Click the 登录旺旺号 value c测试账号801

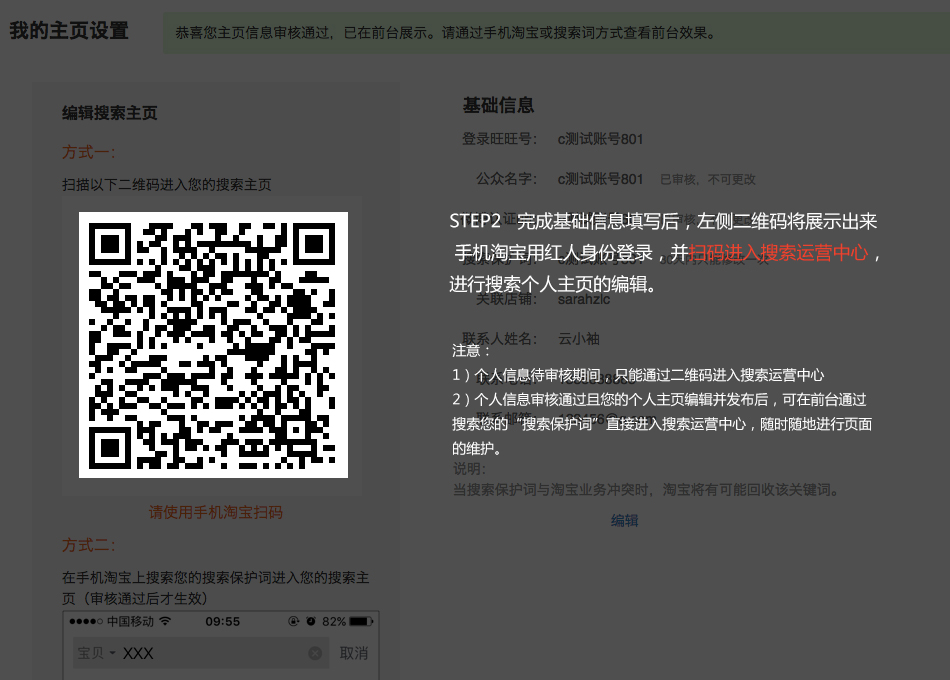[x=600, y=139]
